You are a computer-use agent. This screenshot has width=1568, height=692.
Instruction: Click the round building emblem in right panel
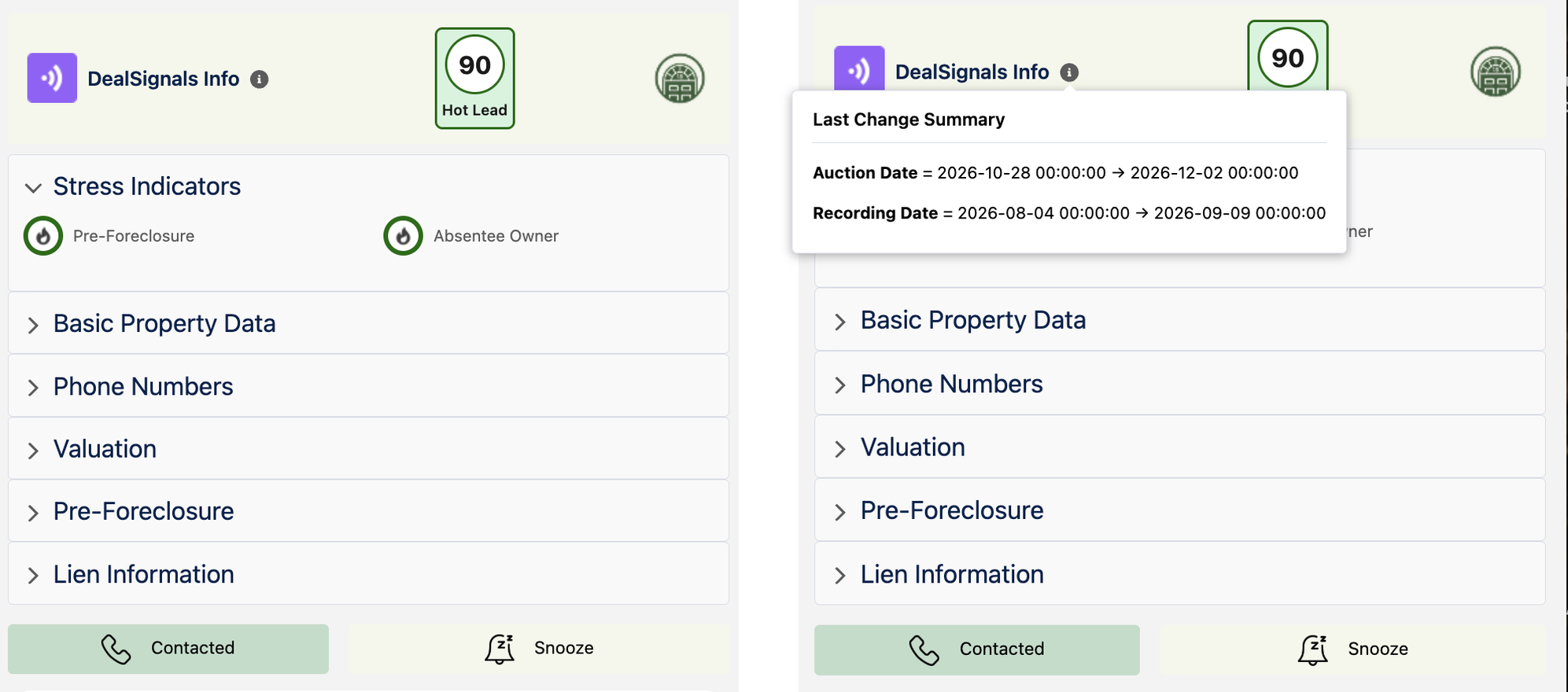point(1496,72)
